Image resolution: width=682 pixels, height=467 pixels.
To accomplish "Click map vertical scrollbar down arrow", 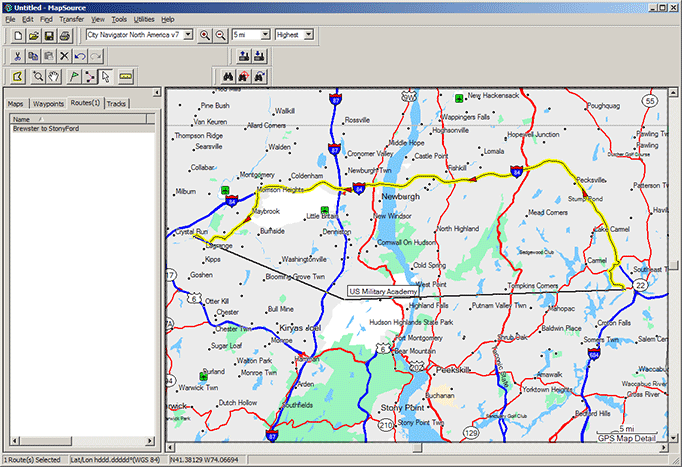I will tap(673, 438).
